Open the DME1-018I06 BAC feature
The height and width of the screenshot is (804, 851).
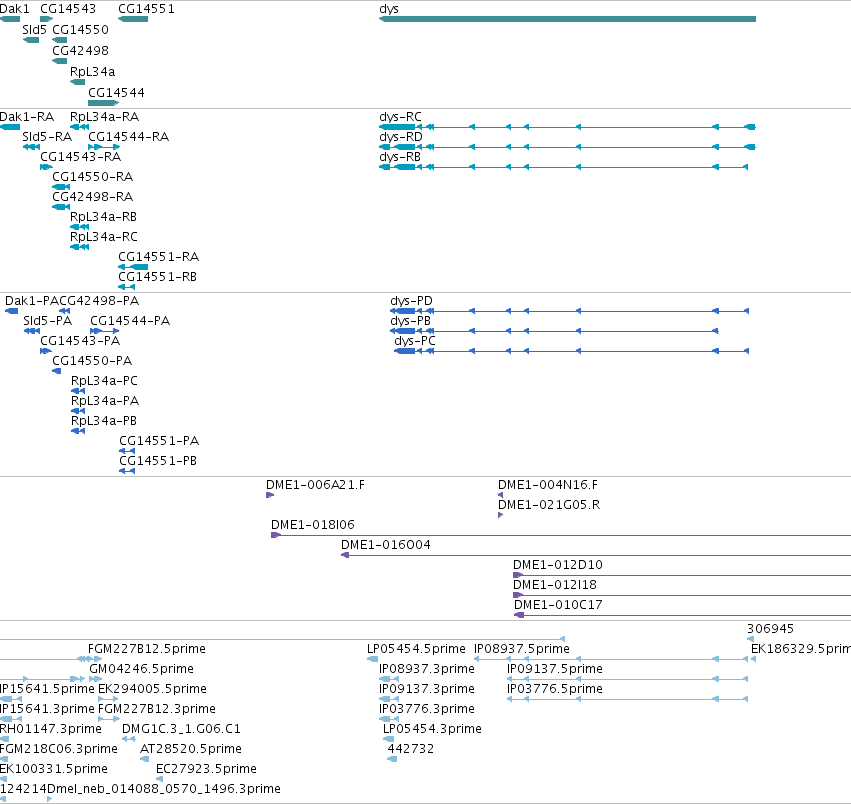[561, 535]
